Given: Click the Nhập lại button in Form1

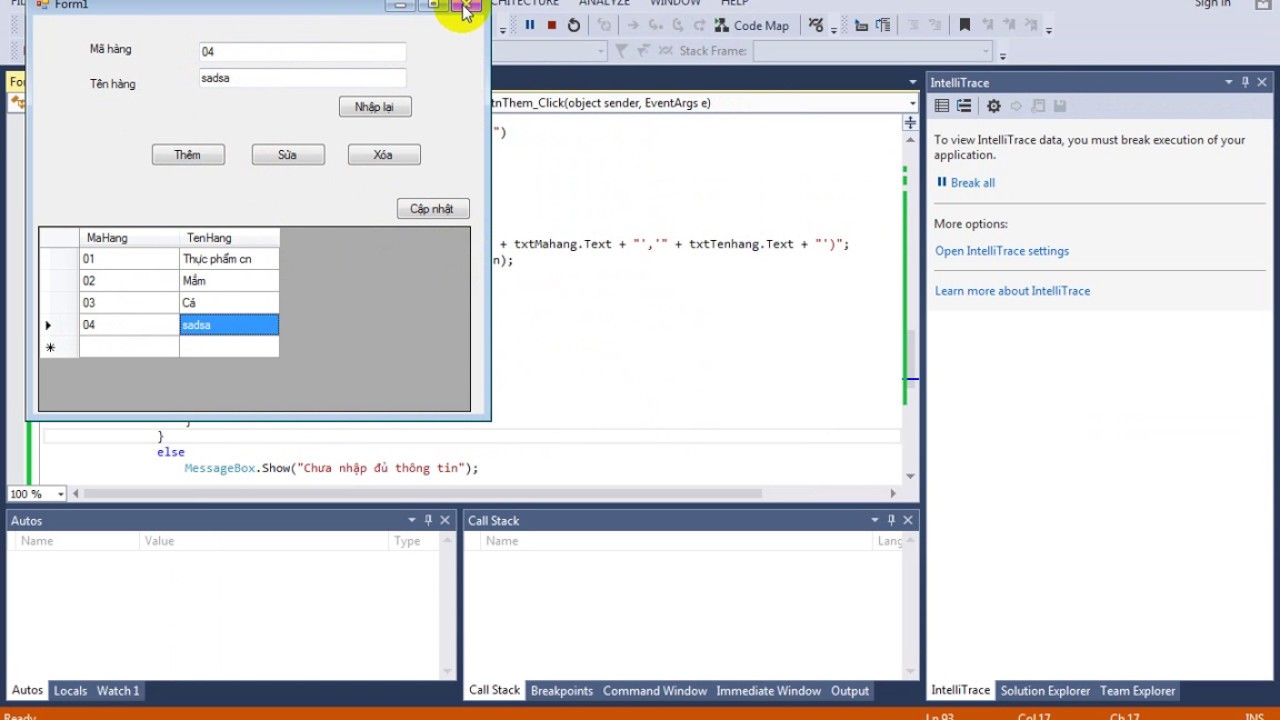Looking at the screenshot, I should tap(375, 107).
